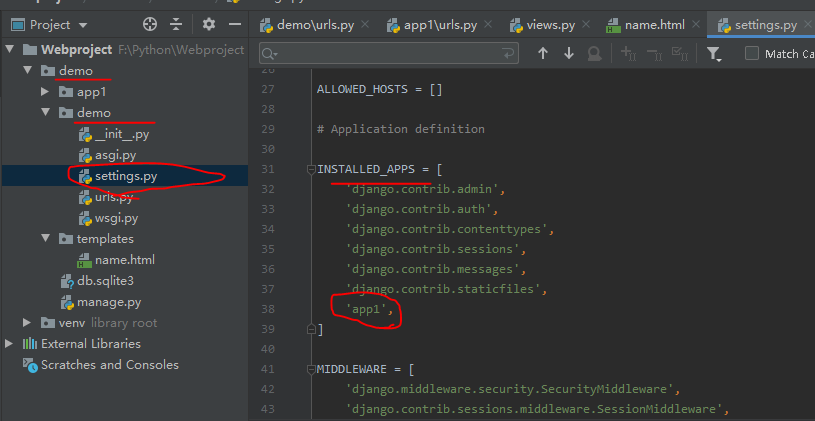815x421 pixels.
Task: Click 'django.contrib.auth' string on line 33
Action: click(419, 209)
